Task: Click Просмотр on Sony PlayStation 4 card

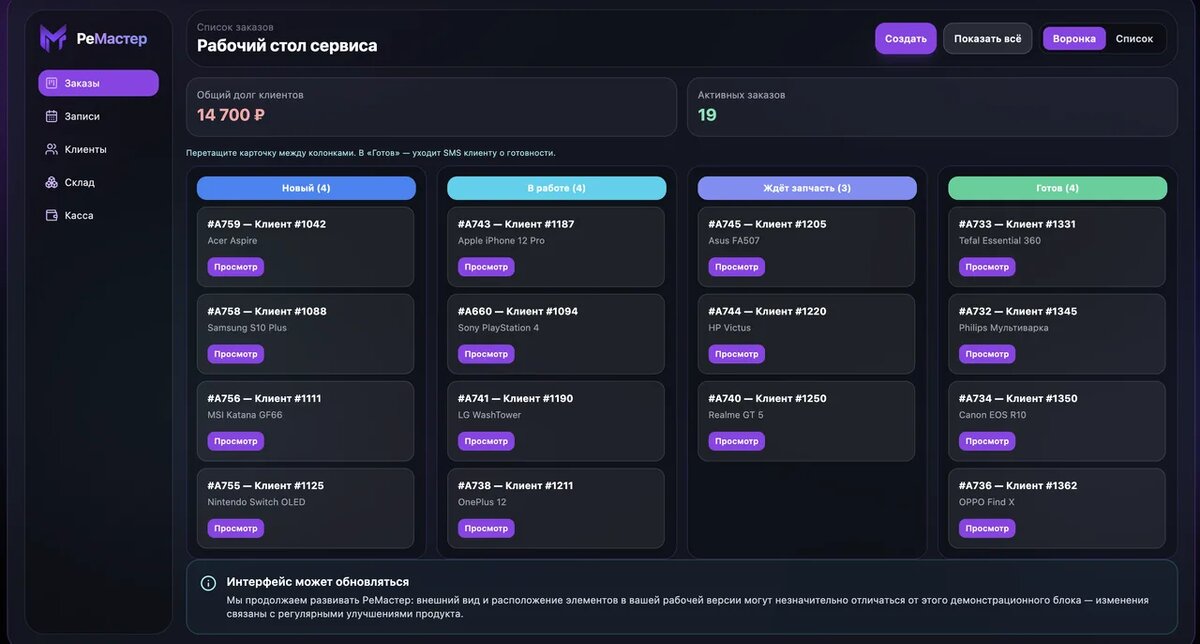Action: tap(486, 354)
